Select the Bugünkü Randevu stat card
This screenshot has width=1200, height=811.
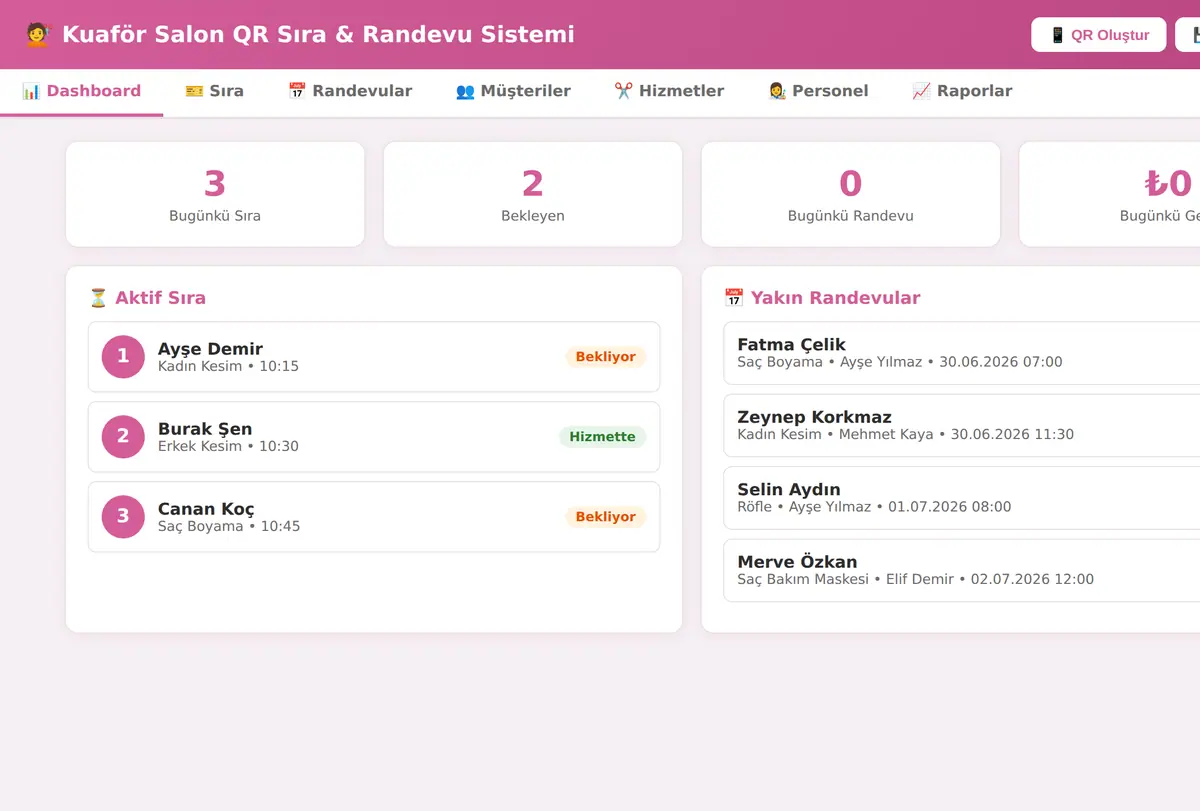pos(851,194)
